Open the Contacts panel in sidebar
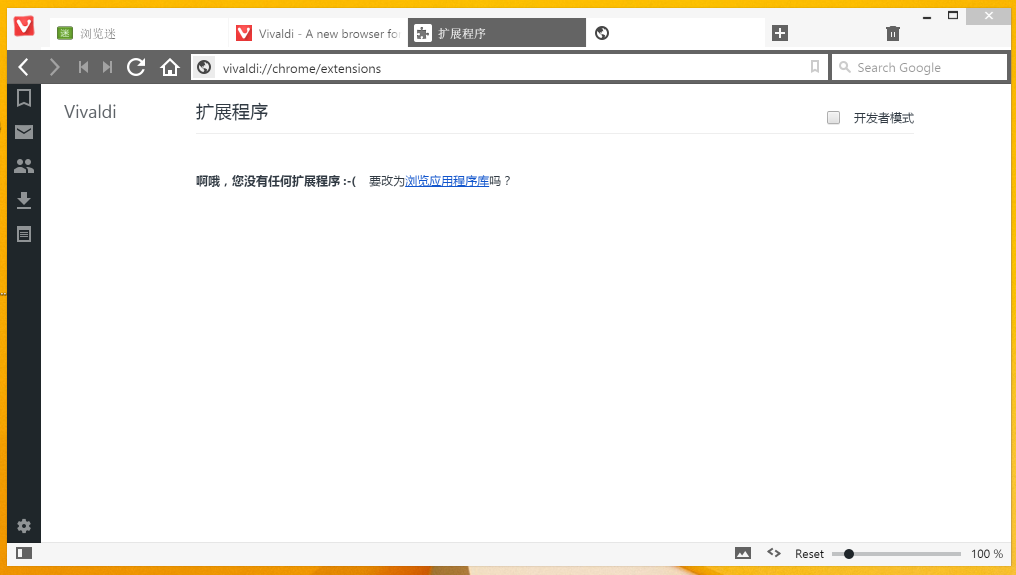The image size is (1016, 575). tap(24, 166)
